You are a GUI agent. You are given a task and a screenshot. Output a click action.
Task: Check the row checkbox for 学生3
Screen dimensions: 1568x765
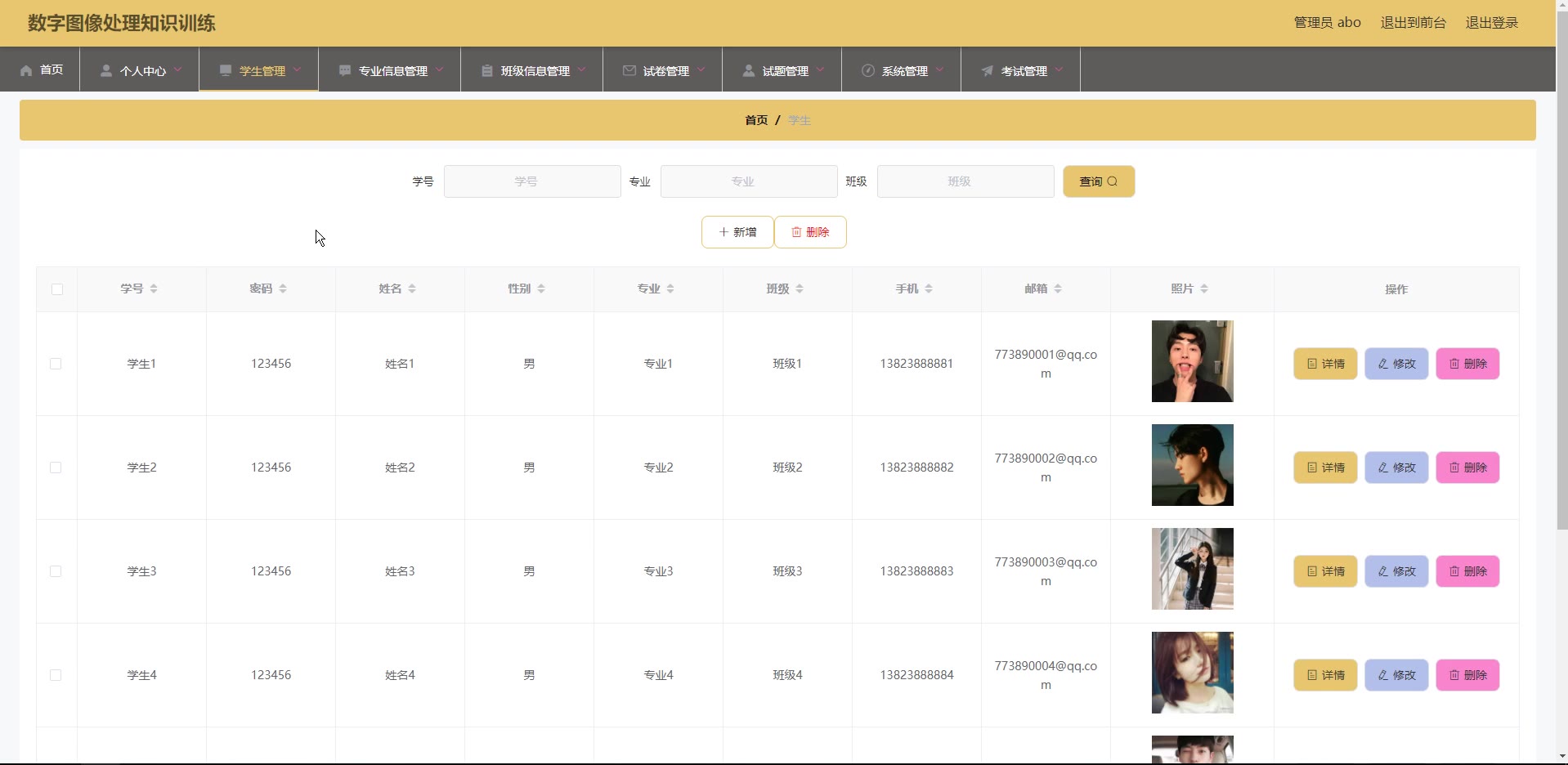click(x=56, y=571)
